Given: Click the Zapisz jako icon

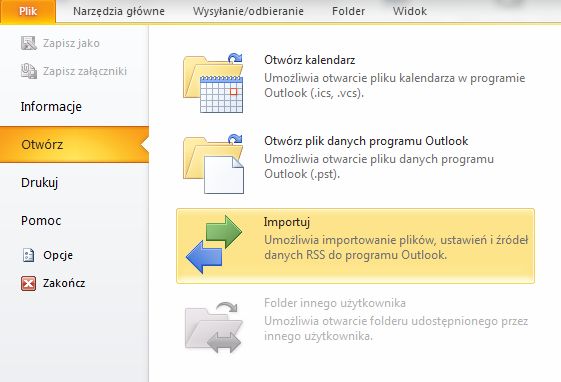Looking at the screenshot, I should click(x=29, y=43).
